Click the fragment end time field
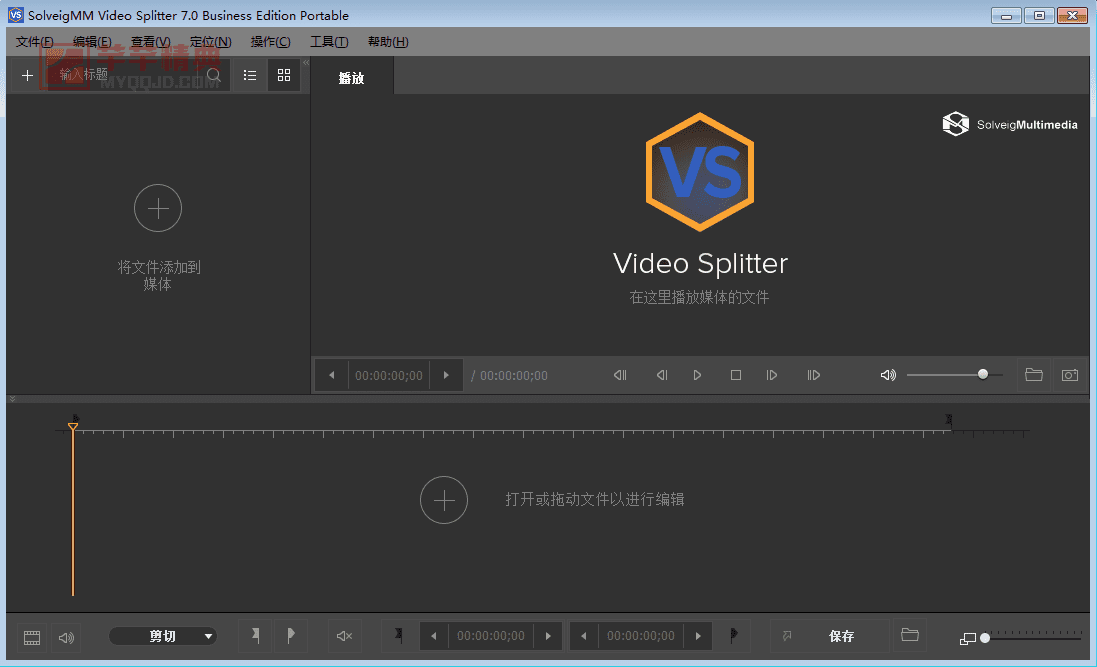This screenshot has width=1097, height=667. pyautogui.click(x=641, y=636)
